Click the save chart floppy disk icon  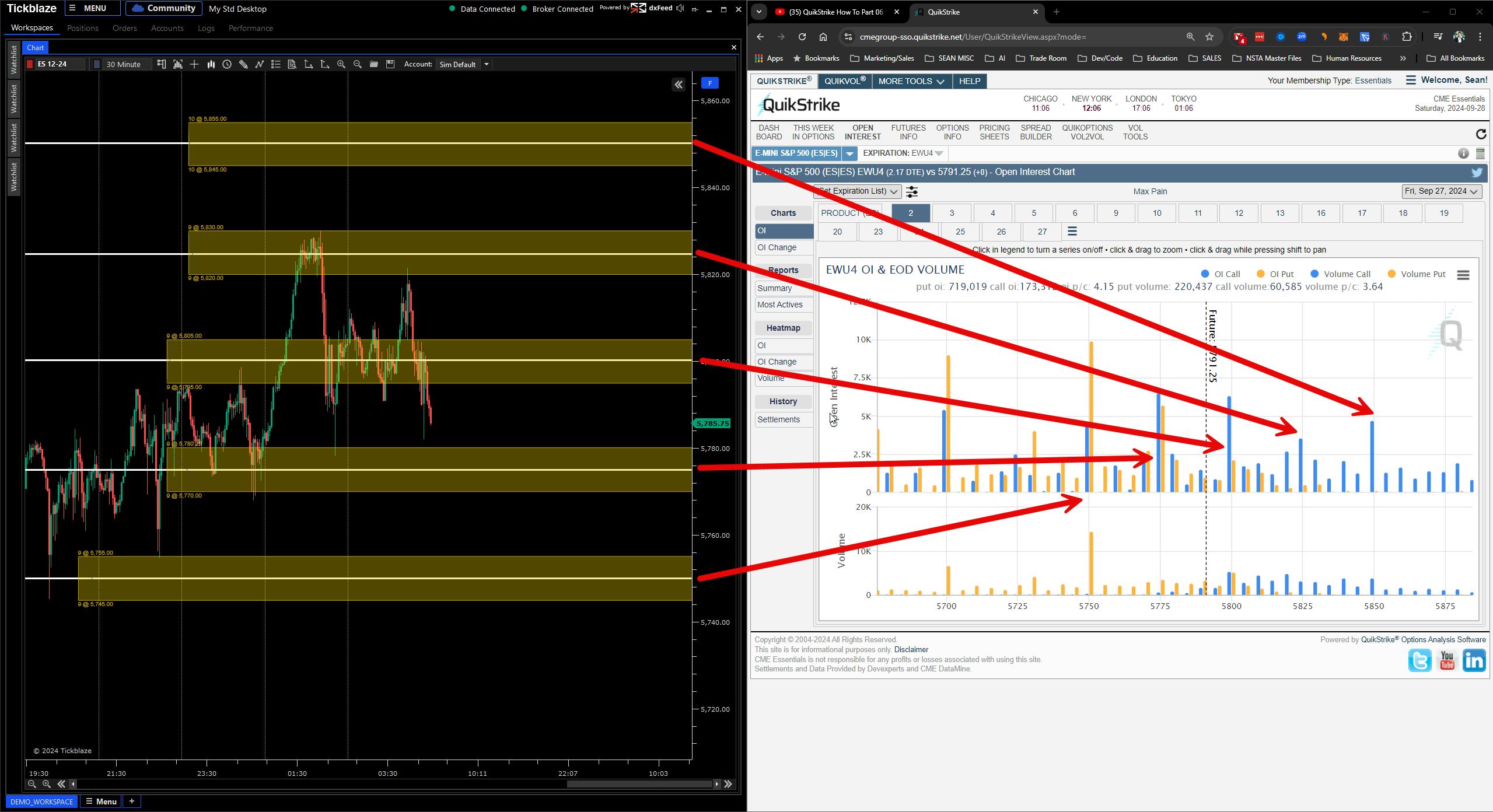coord(390,64)
